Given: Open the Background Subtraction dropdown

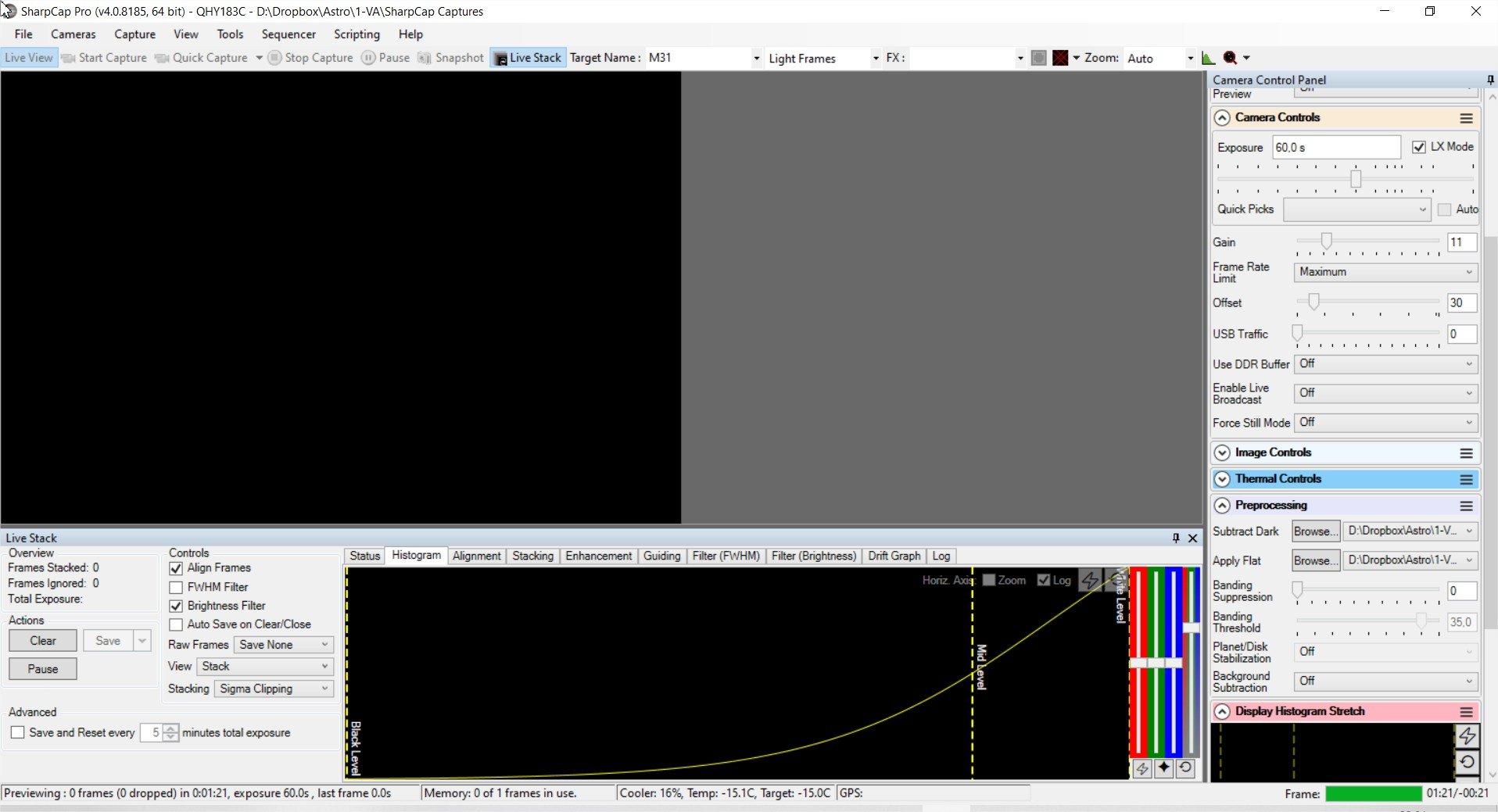Looking at the screenshot, I should (x=1385, y=681).
